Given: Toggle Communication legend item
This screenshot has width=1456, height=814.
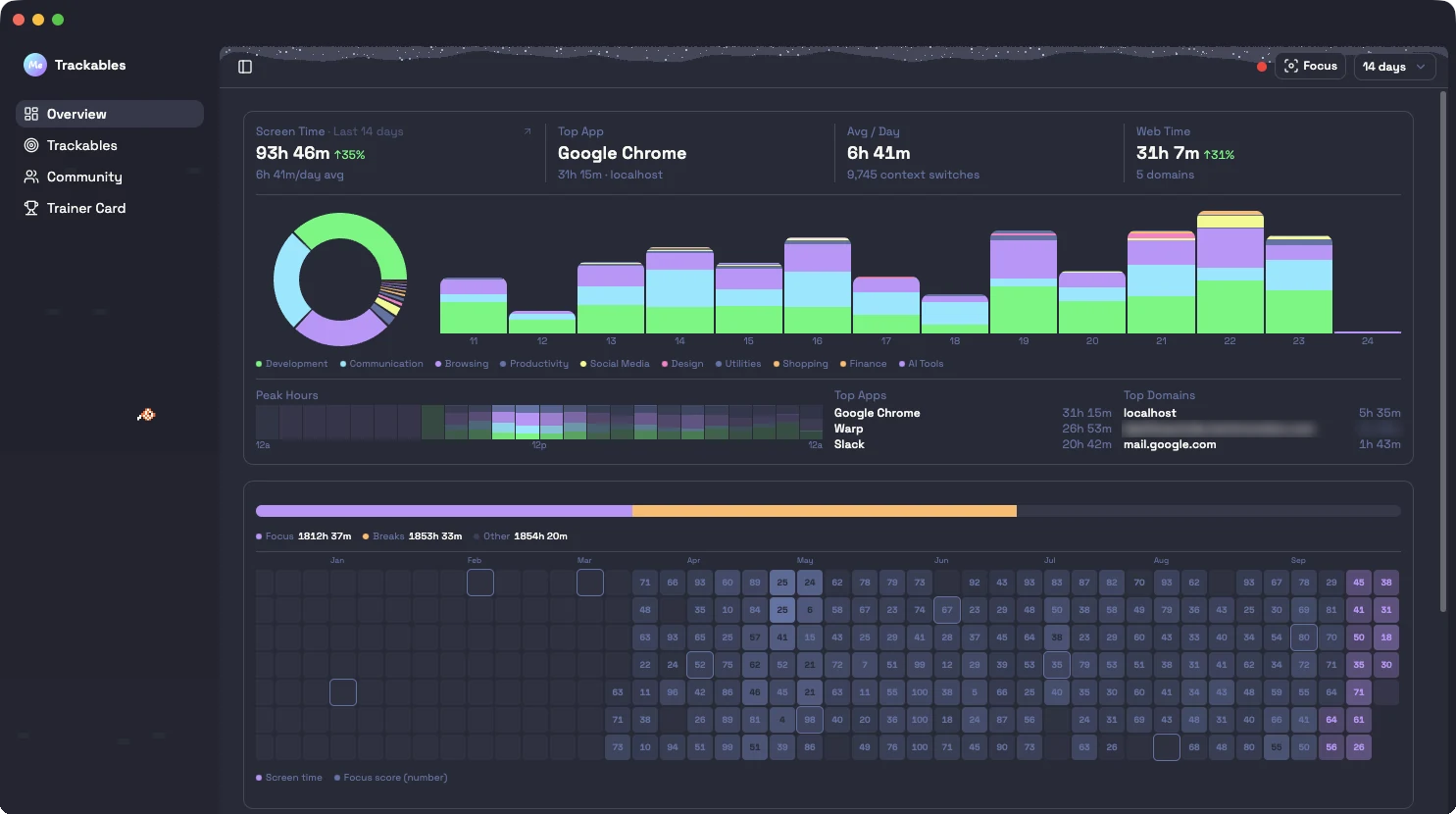Looking at the screenshot, I should pos(381,364).
